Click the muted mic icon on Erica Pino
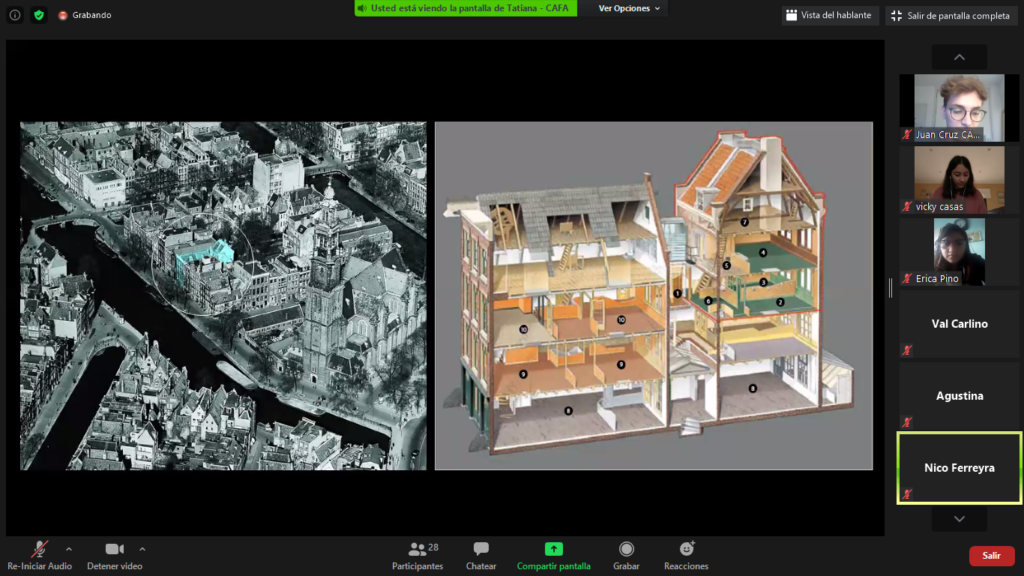Image resolution: width=1024 pixels, height=576 pixels. [906, 278]
